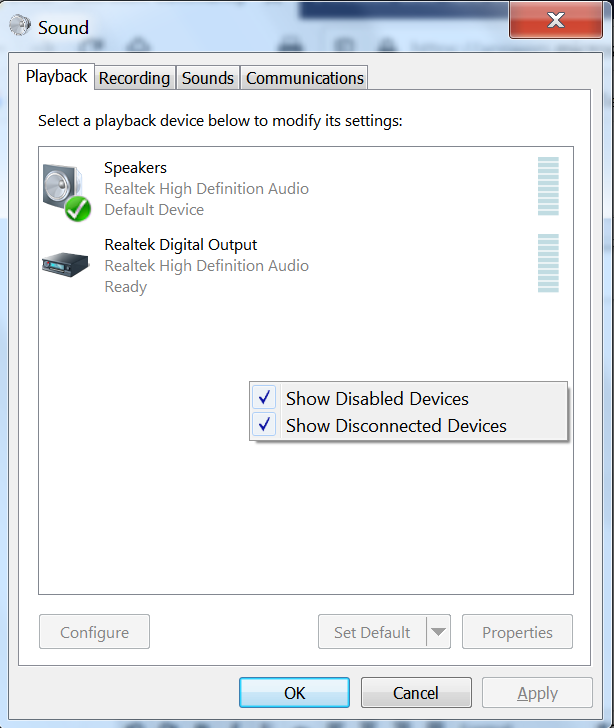
Task: Click the green default-device checkmark badge
Action: [78, 208]
